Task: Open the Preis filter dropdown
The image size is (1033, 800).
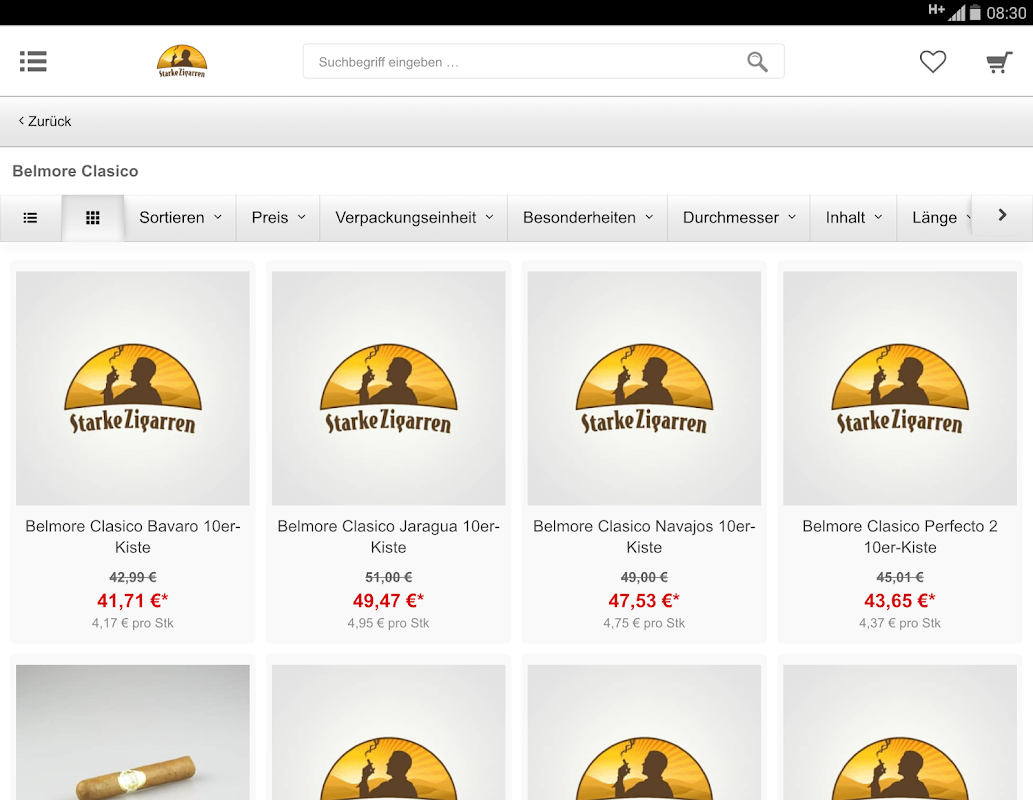Action: (x=278, y=217)
